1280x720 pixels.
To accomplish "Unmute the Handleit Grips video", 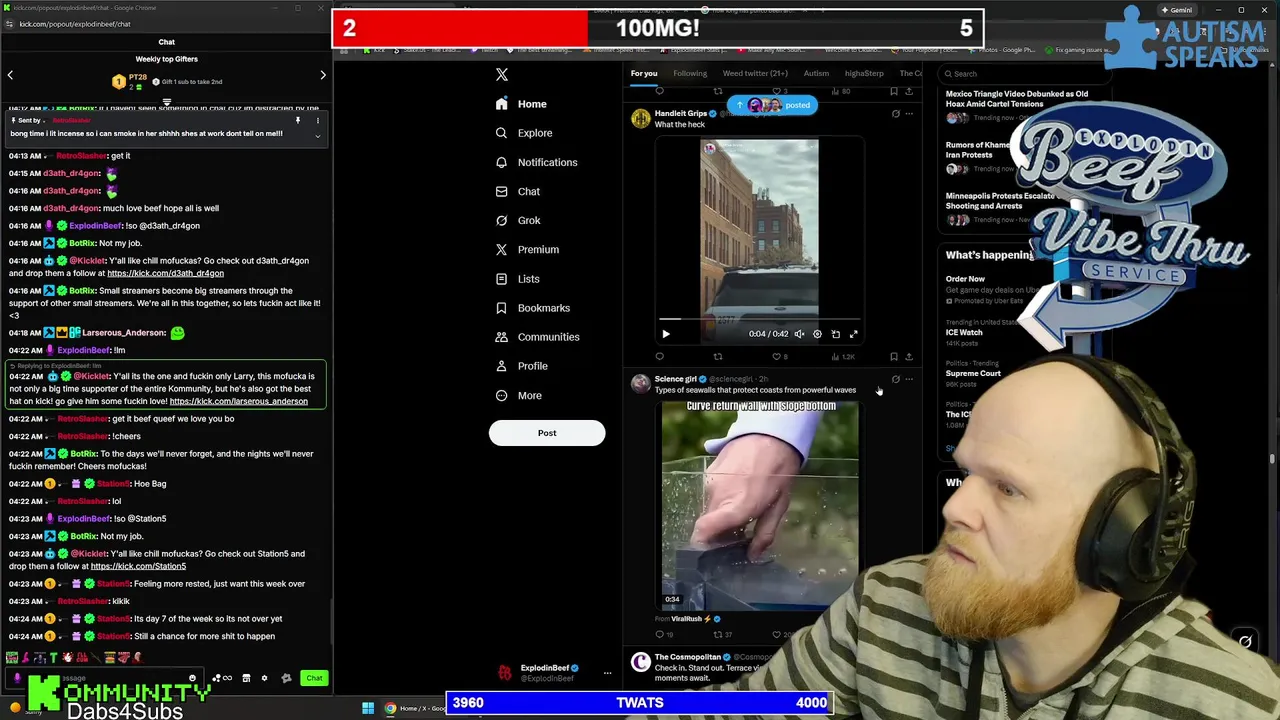I will coord(799,334).
